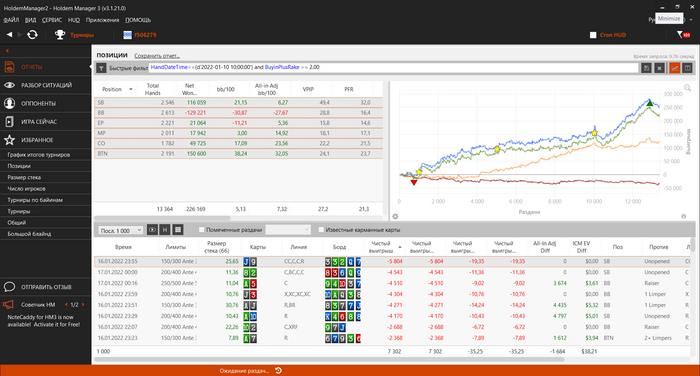700x376 pixels.
Task: Open Турниры по байинам report
Action: click(x=35, y=200)
